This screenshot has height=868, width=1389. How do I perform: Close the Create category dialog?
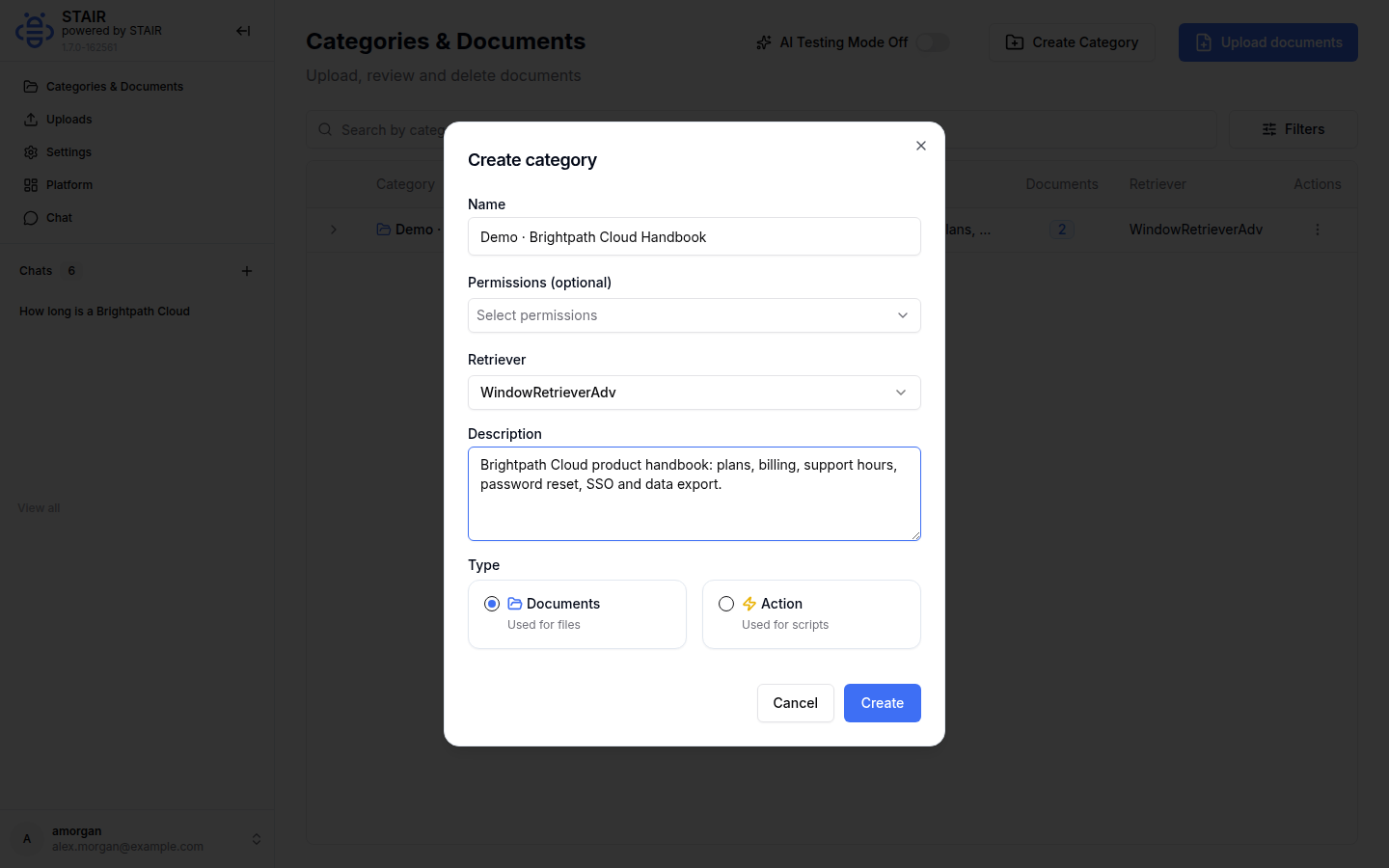click(x=921, y=146)
